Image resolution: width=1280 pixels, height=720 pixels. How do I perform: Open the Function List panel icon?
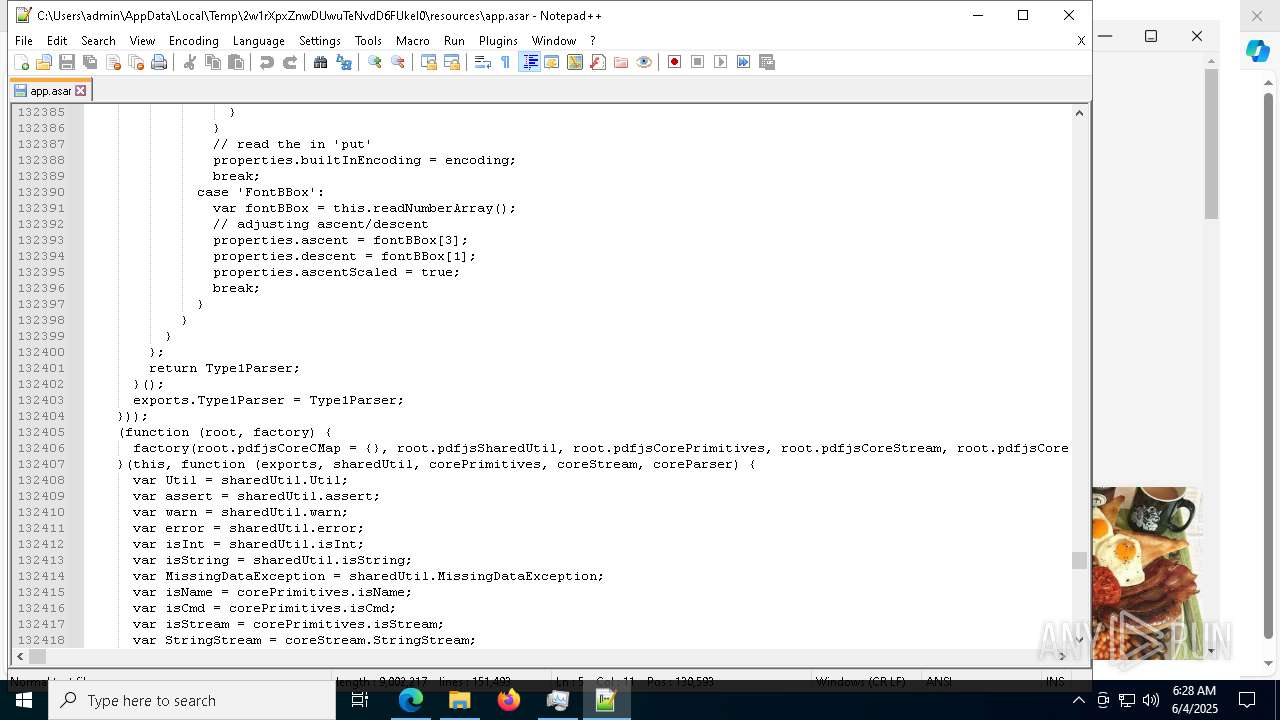598,62
